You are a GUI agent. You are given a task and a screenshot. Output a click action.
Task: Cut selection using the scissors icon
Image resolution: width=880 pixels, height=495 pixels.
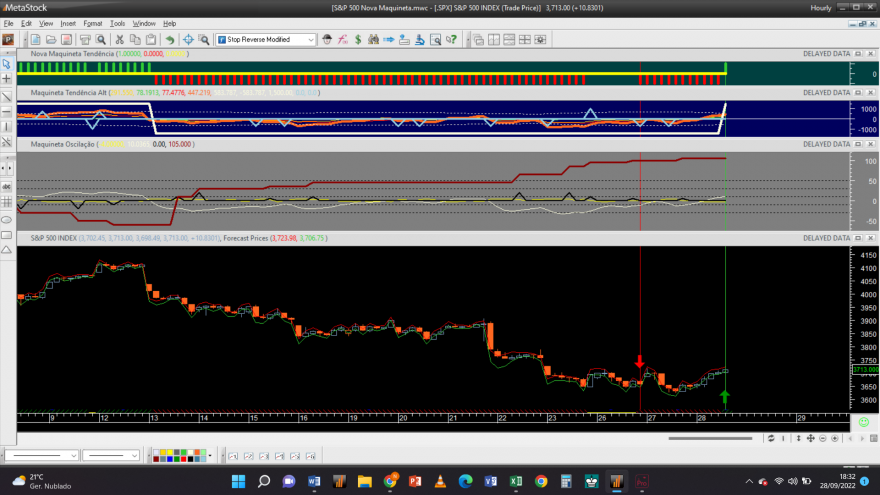[x=119, y=39]
